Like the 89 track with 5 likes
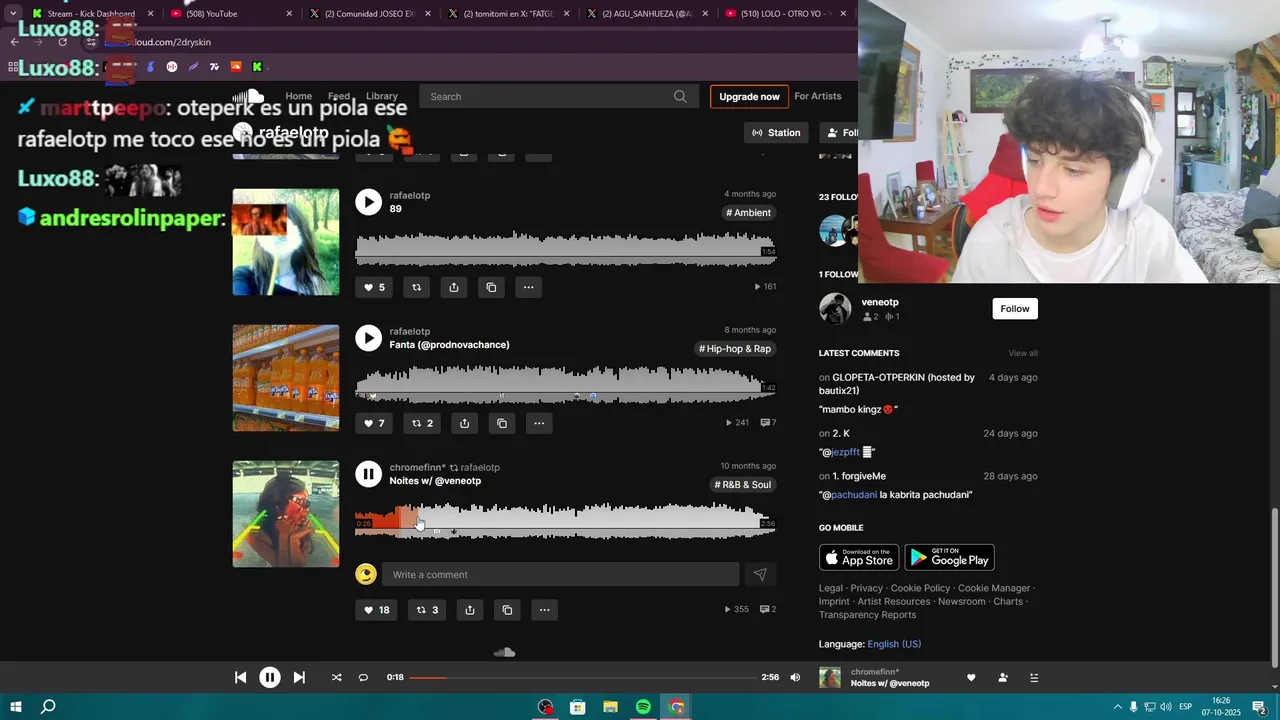 tap(375, 287)
